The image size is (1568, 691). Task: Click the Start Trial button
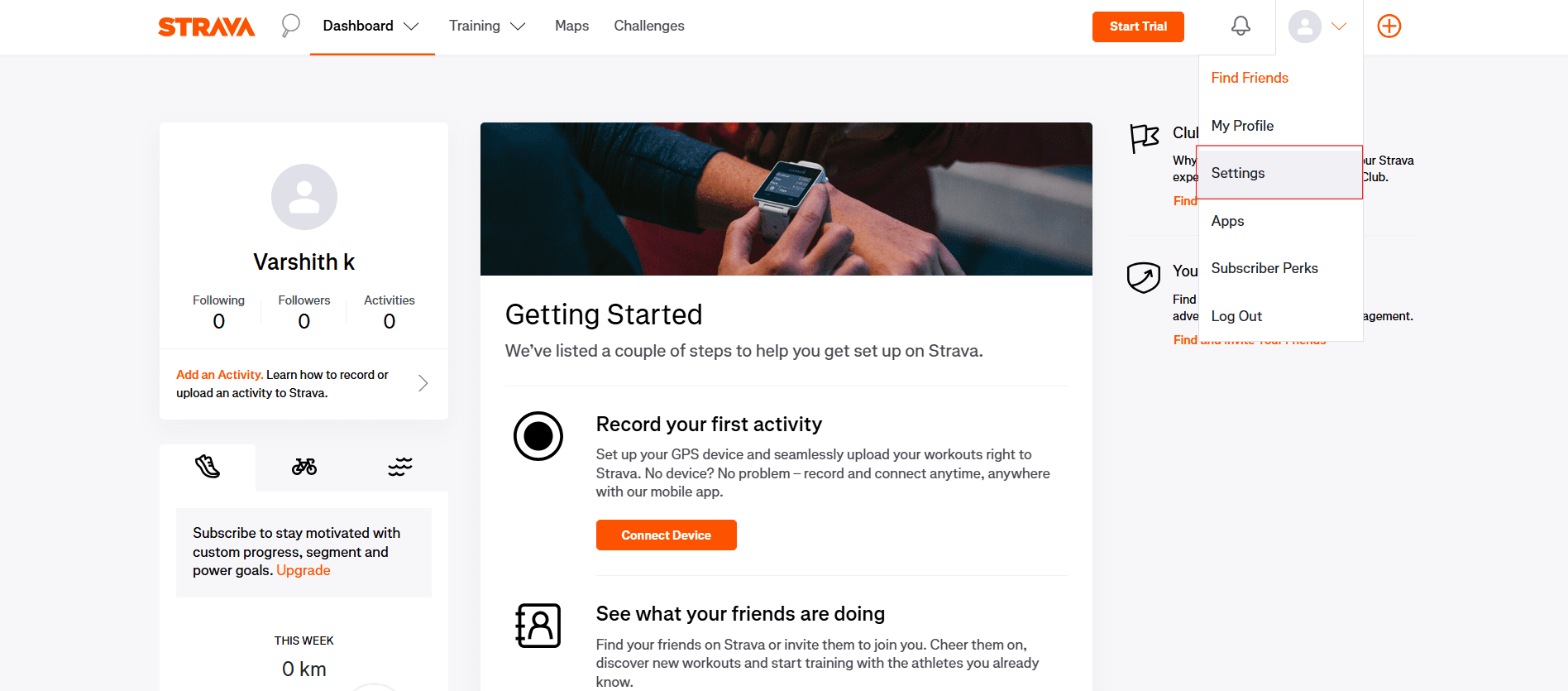point(1138,26)
